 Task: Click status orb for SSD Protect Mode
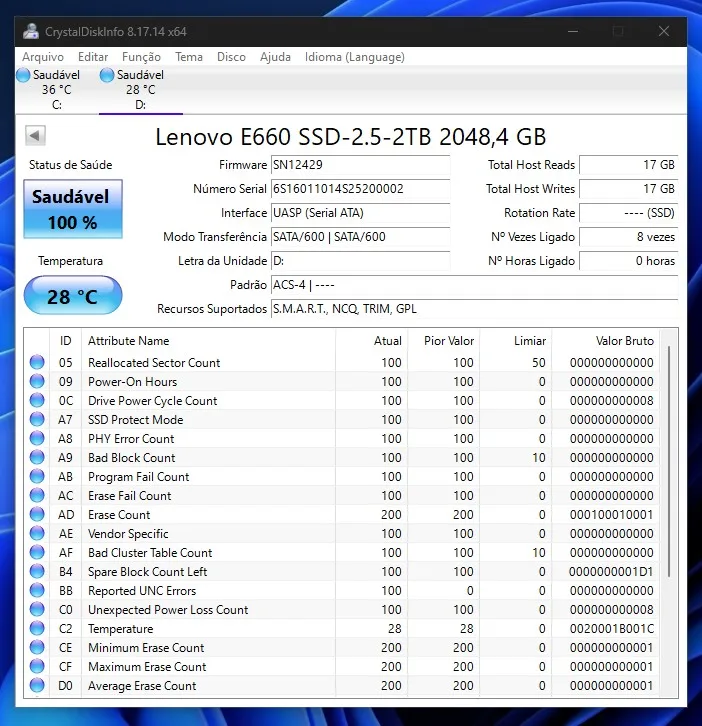tap(37, 419)
